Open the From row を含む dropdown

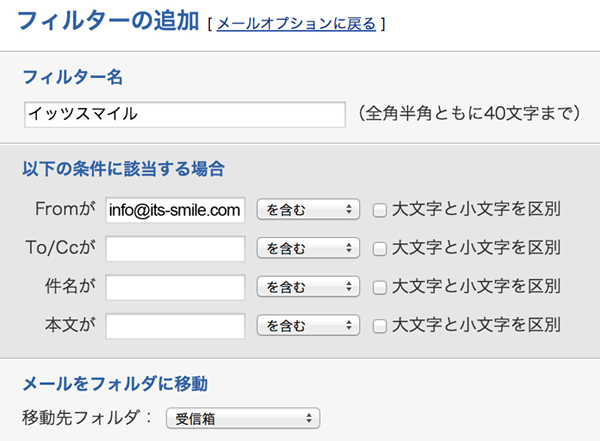[308, 210]
